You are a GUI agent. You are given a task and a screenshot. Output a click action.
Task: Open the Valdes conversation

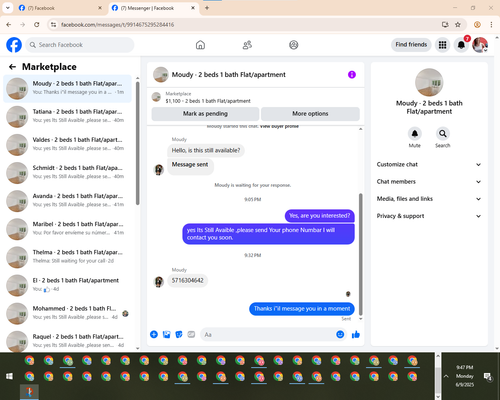coord(68,145)
